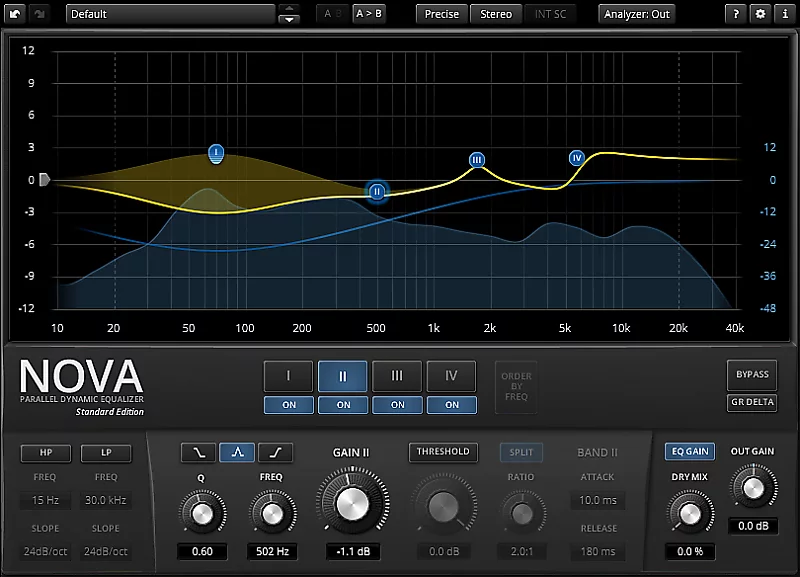The height and width of the screenshot is (577, 800).
Task: Enable the LP low-pass filter
Action: (106, 453)
